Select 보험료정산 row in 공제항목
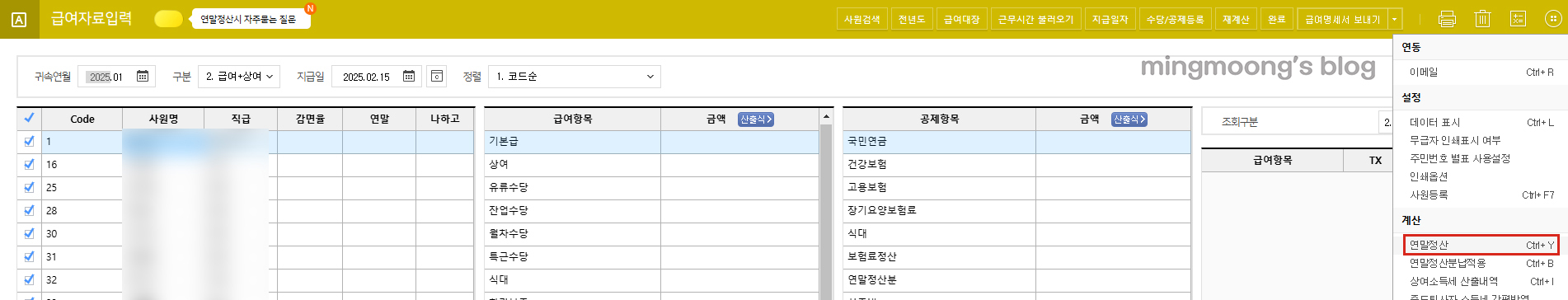This screenshot has width=1568, height=300. 1017,257
